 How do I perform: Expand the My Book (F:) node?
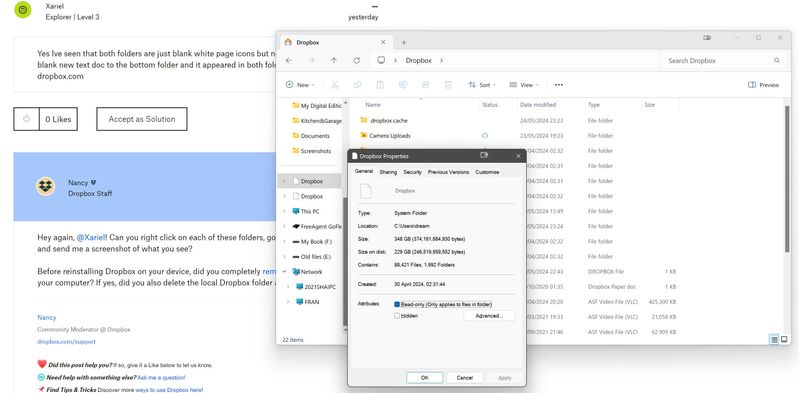click(x=284, y=242)
